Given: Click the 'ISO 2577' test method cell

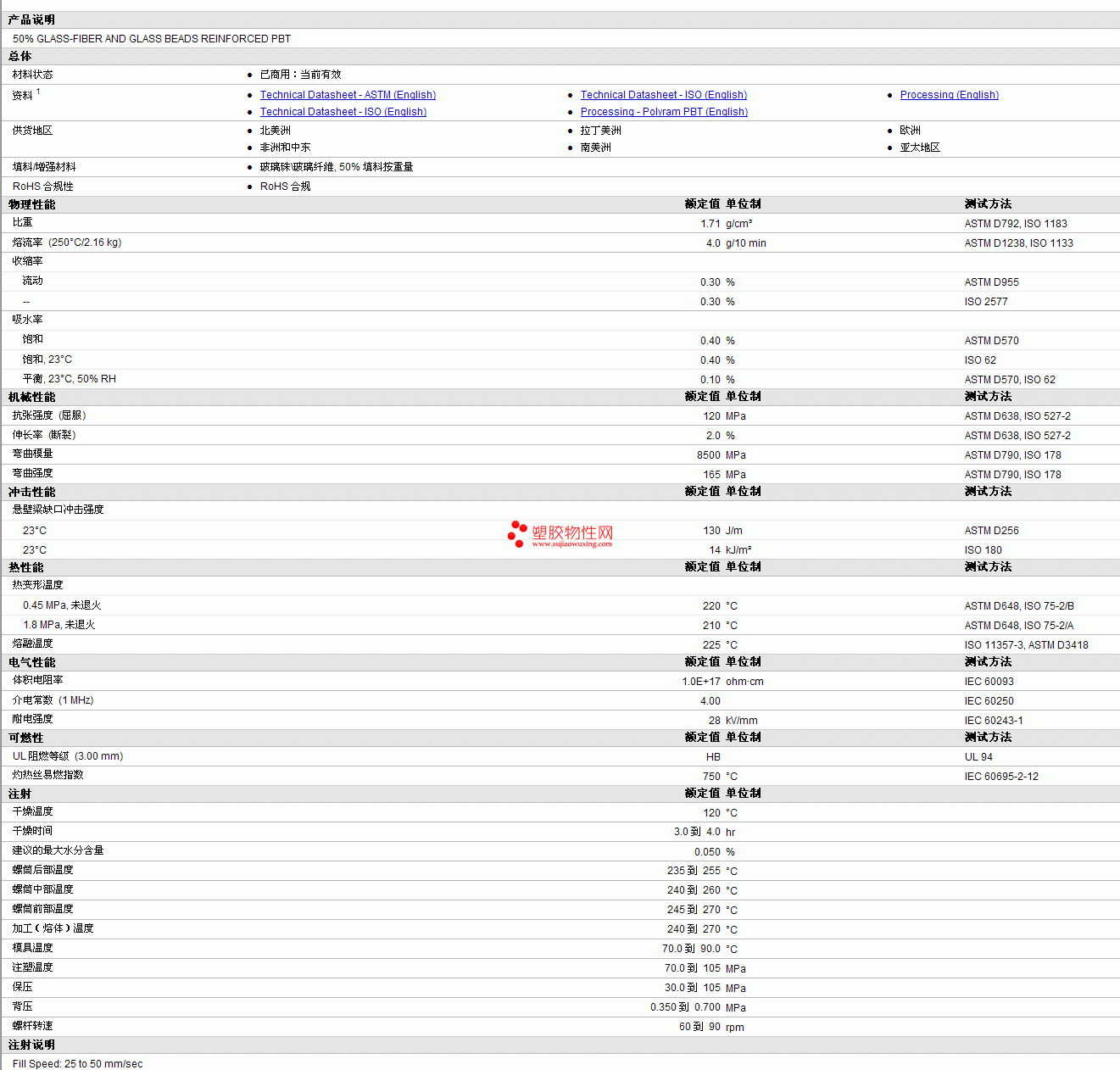Looking at the screenshot, I should pos(986,302).
